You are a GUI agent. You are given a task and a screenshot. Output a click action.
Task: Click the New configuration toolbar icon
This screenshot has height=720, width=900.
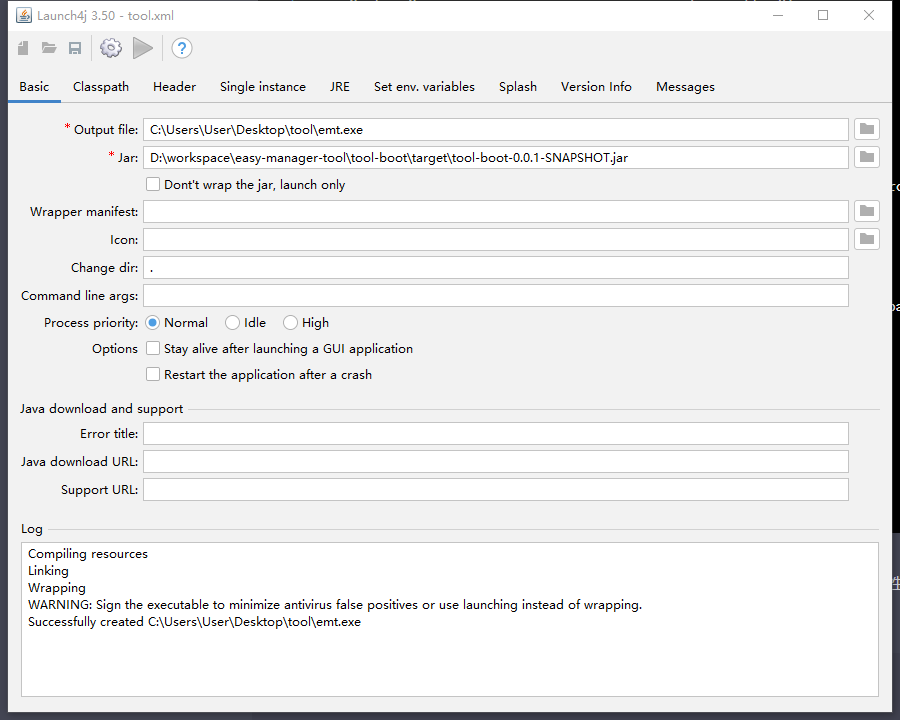coord(23,48)
